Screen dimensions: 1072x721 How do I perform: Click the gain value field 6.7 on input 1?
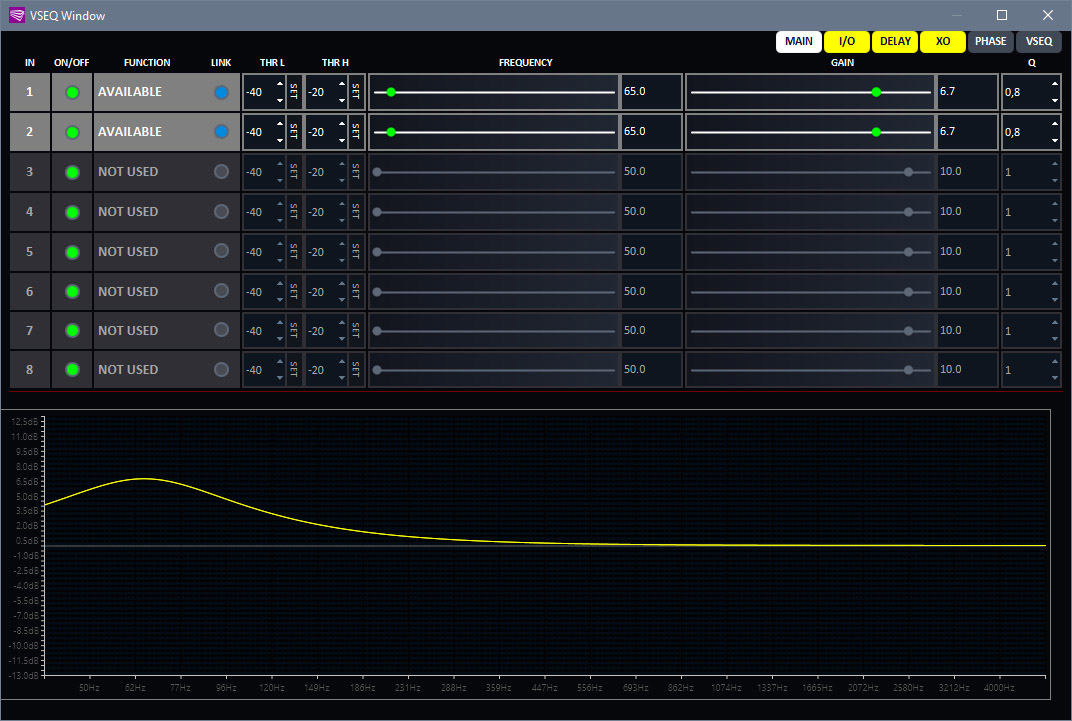[967, 92]
